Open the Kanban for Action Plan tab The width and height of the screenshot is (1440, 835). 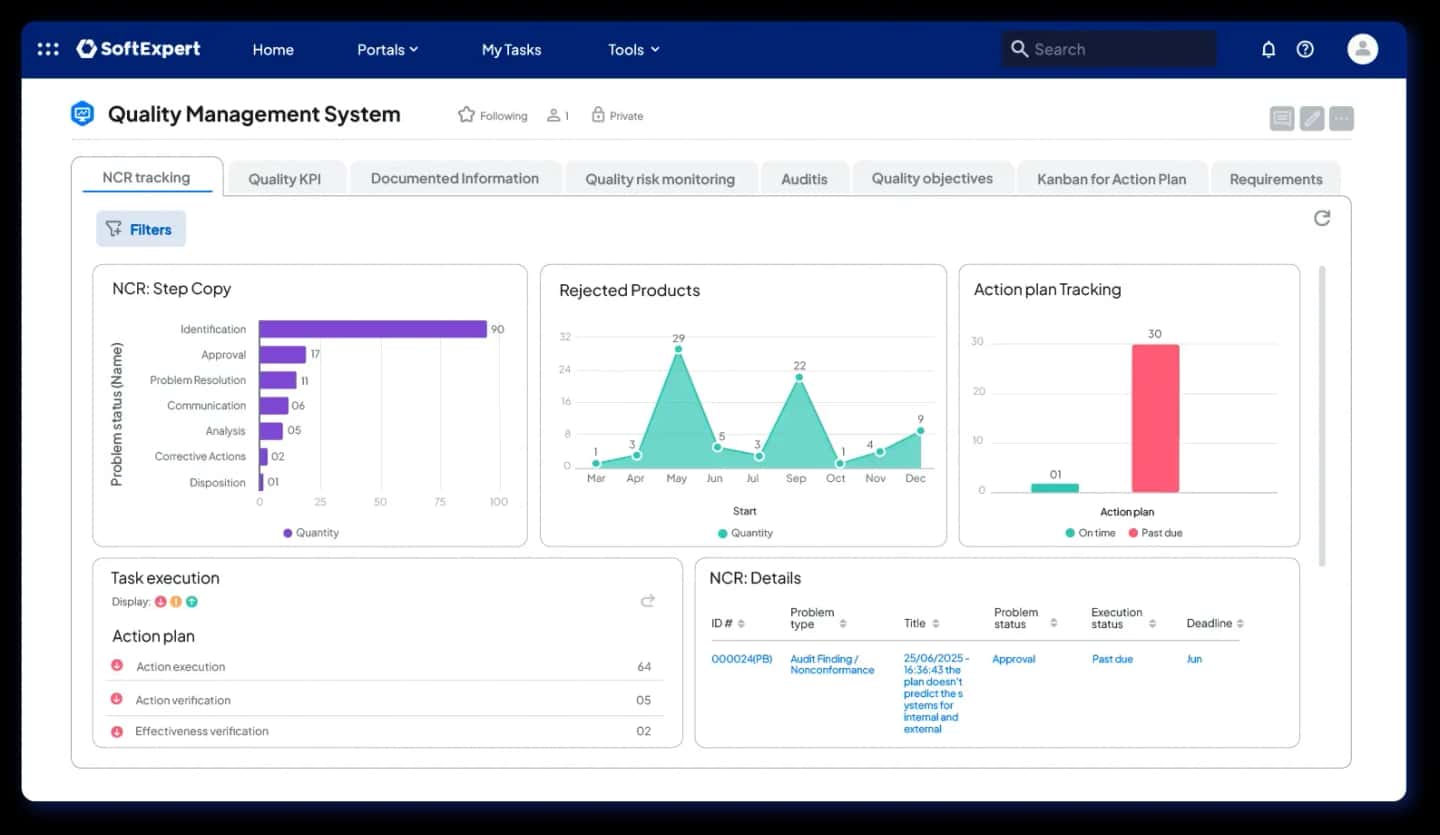1111,179
